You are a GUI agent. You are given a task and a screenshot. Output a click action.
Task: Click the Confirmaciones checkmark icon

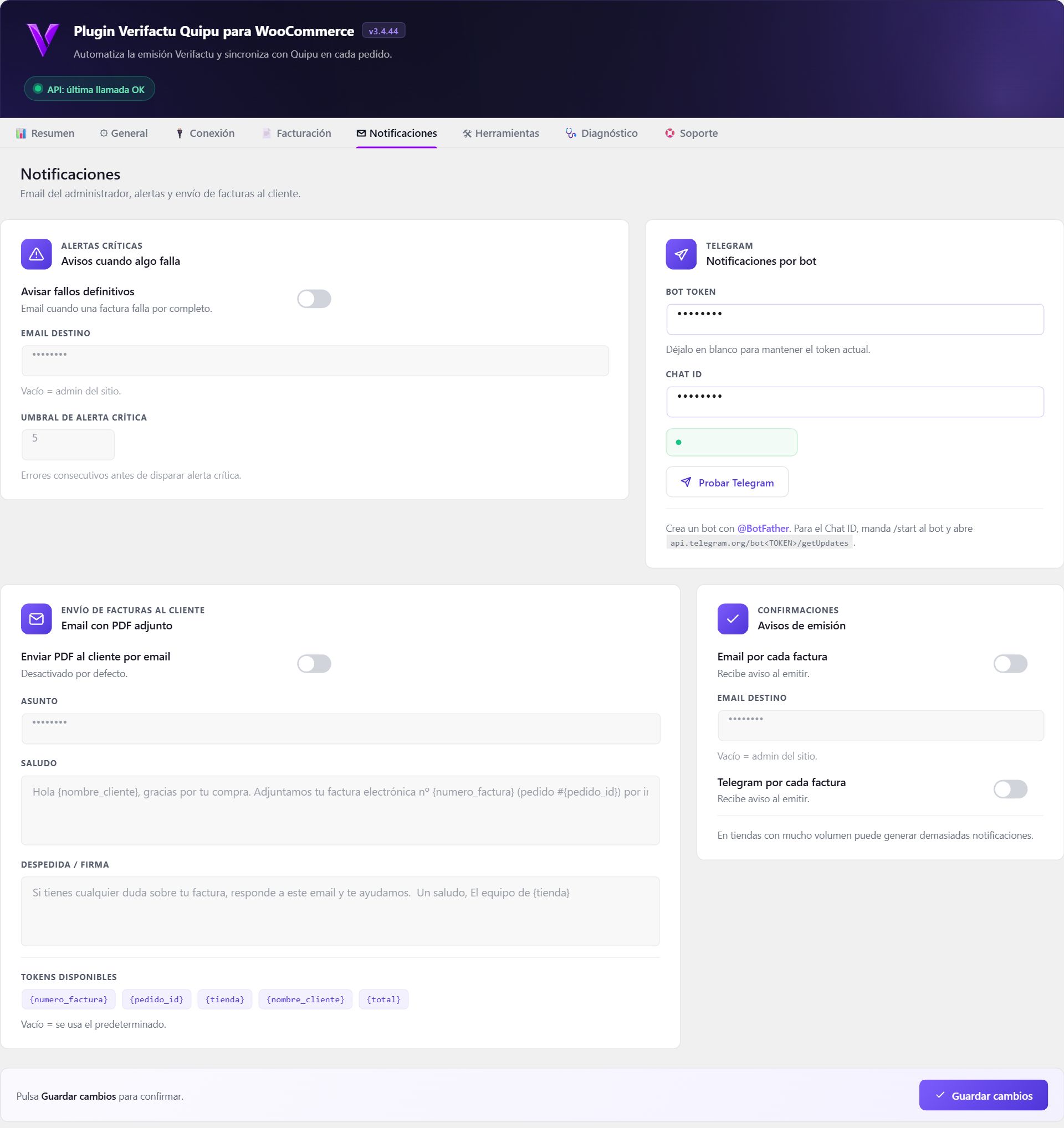tap(733, 618)
